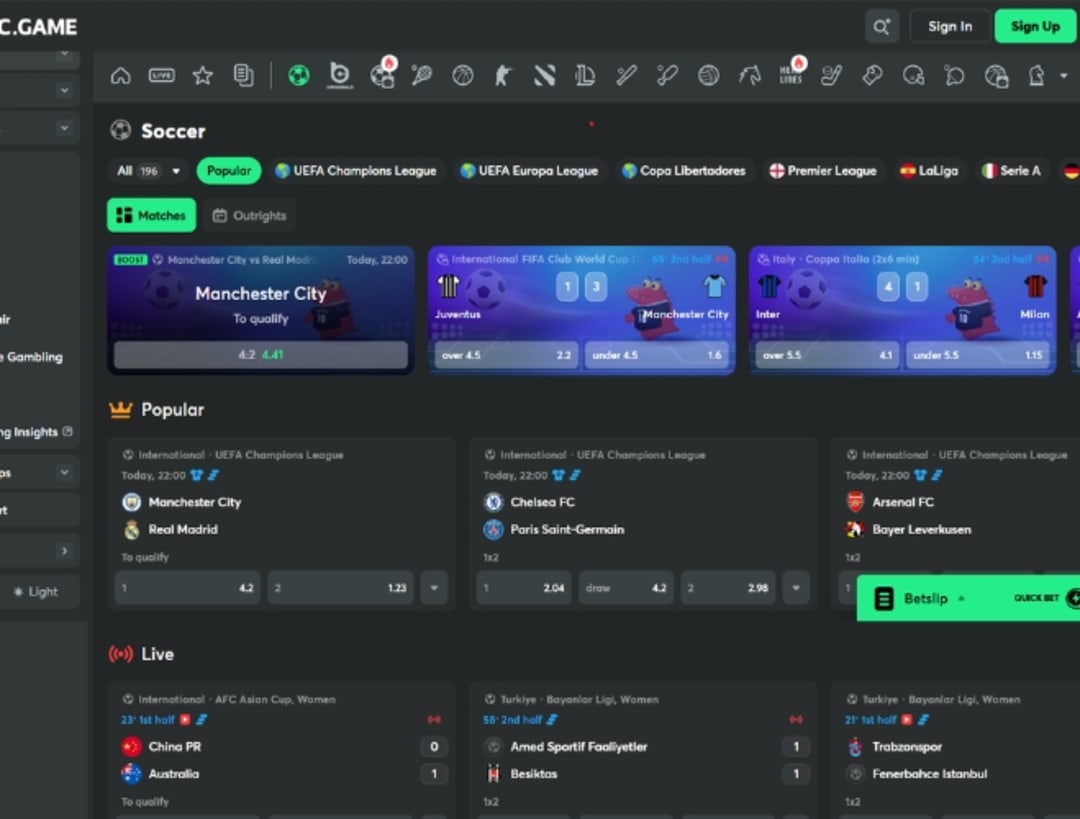Open the All 196 leagues dropdown

click(x=149, y=171)
